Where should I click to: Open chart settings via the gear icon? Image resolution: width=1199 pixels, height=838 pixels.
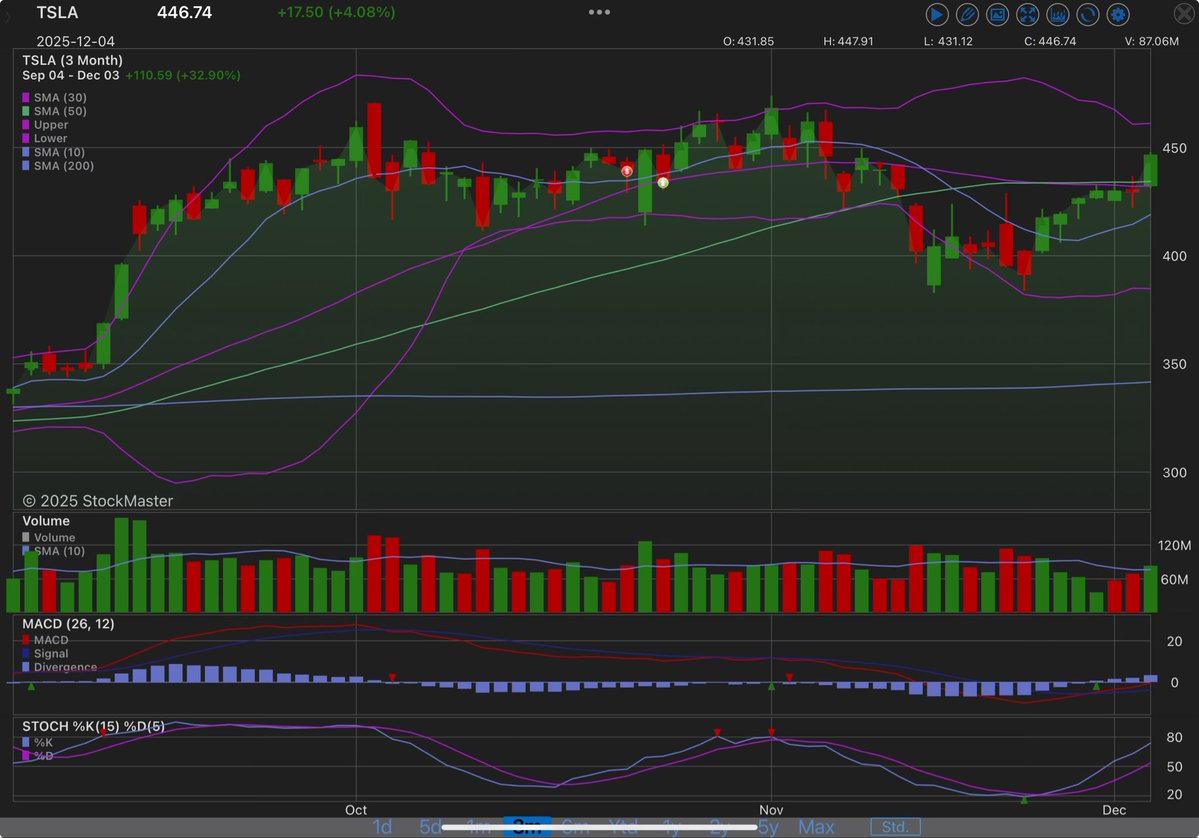(1117, 14)
